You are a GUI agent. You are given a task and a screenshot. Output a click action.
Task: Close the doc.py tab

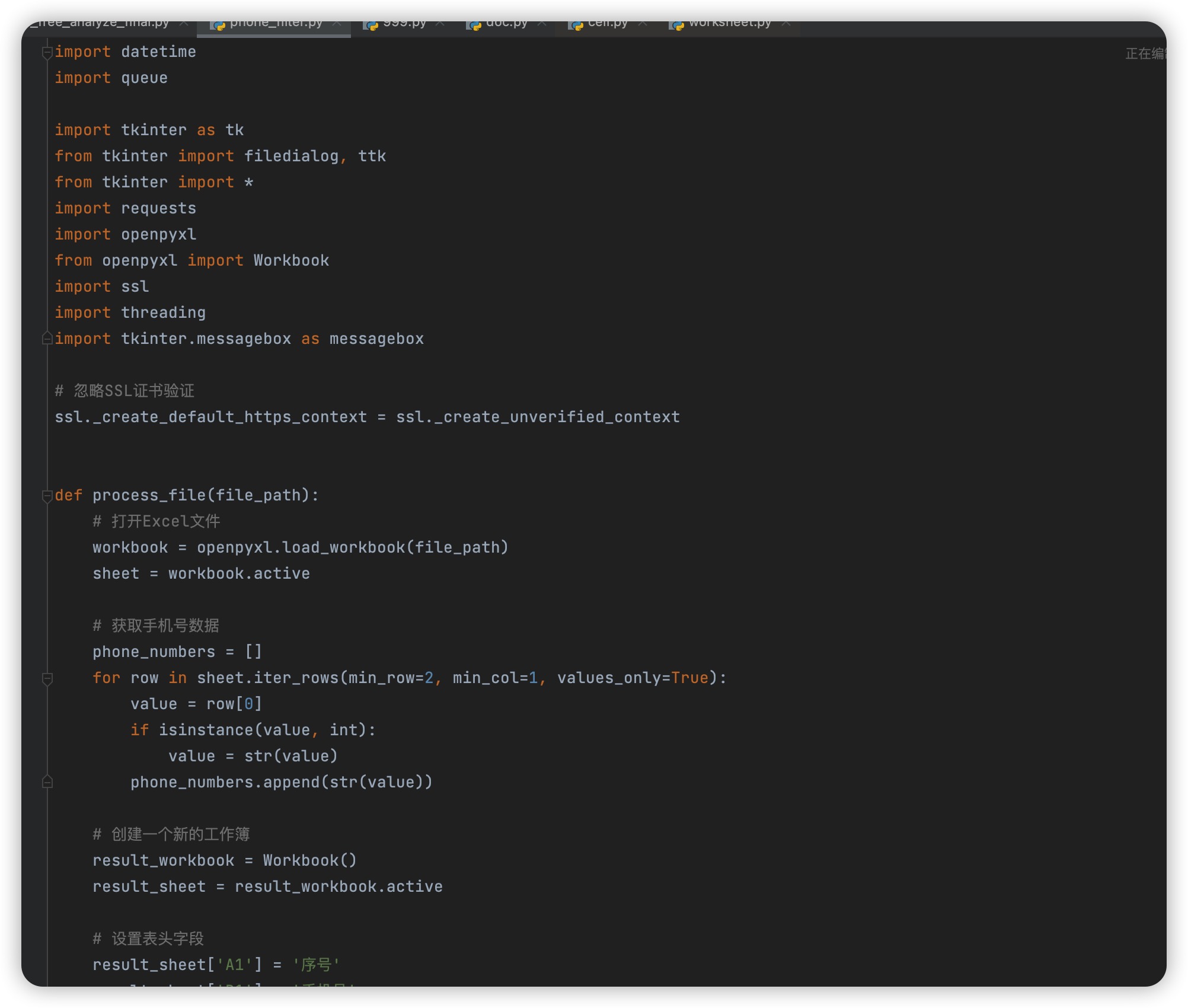coord(542,24)
